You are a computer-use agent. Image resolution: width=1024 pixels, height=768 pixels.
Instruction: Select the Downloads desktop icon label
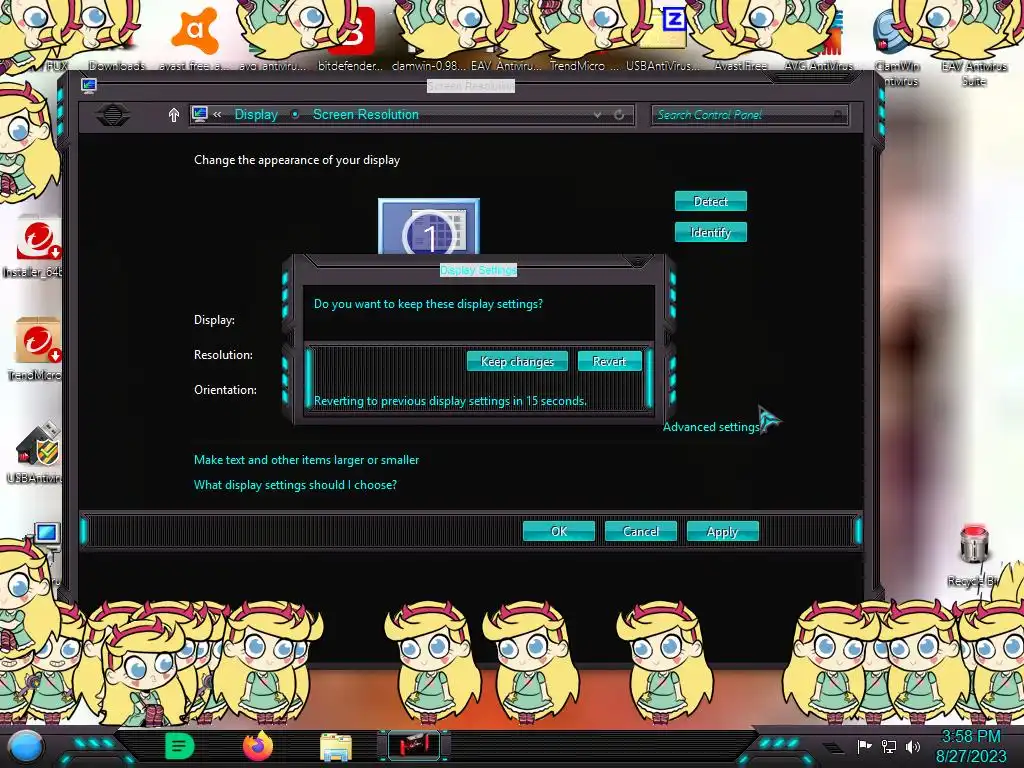[x=117, y=66]
